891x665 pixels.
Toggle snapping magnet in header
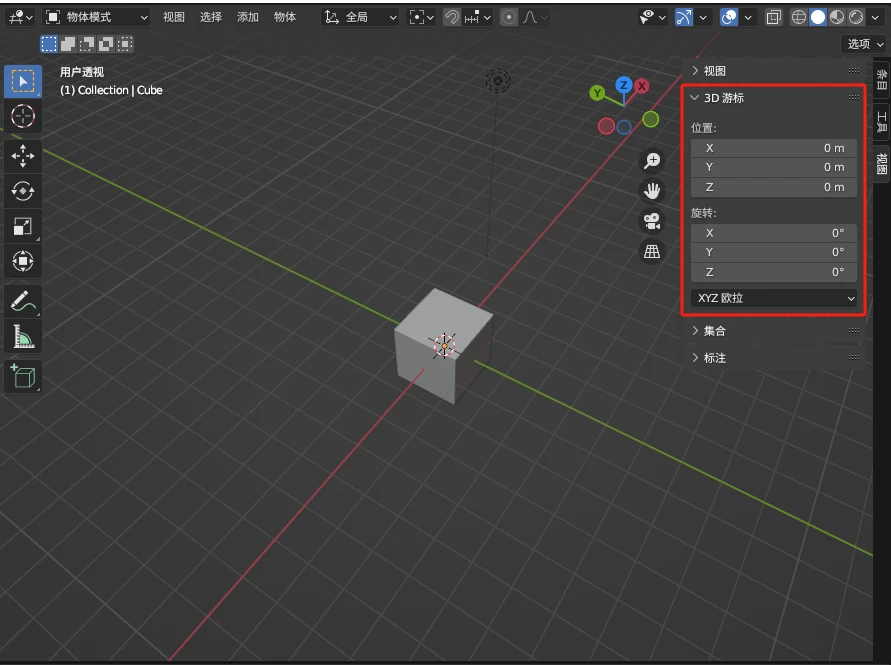point(452,17)
